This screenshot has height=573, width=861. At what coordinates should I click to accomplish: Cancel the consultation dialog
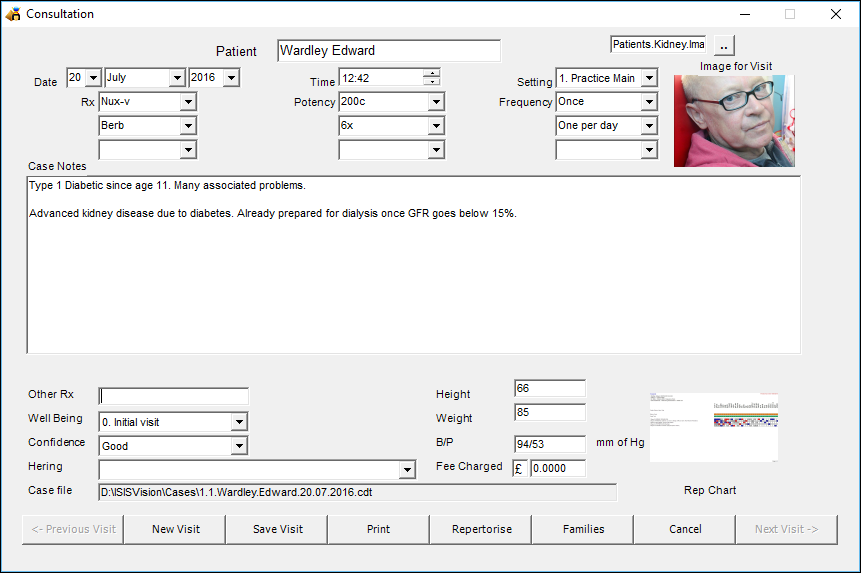pos(685,529)
